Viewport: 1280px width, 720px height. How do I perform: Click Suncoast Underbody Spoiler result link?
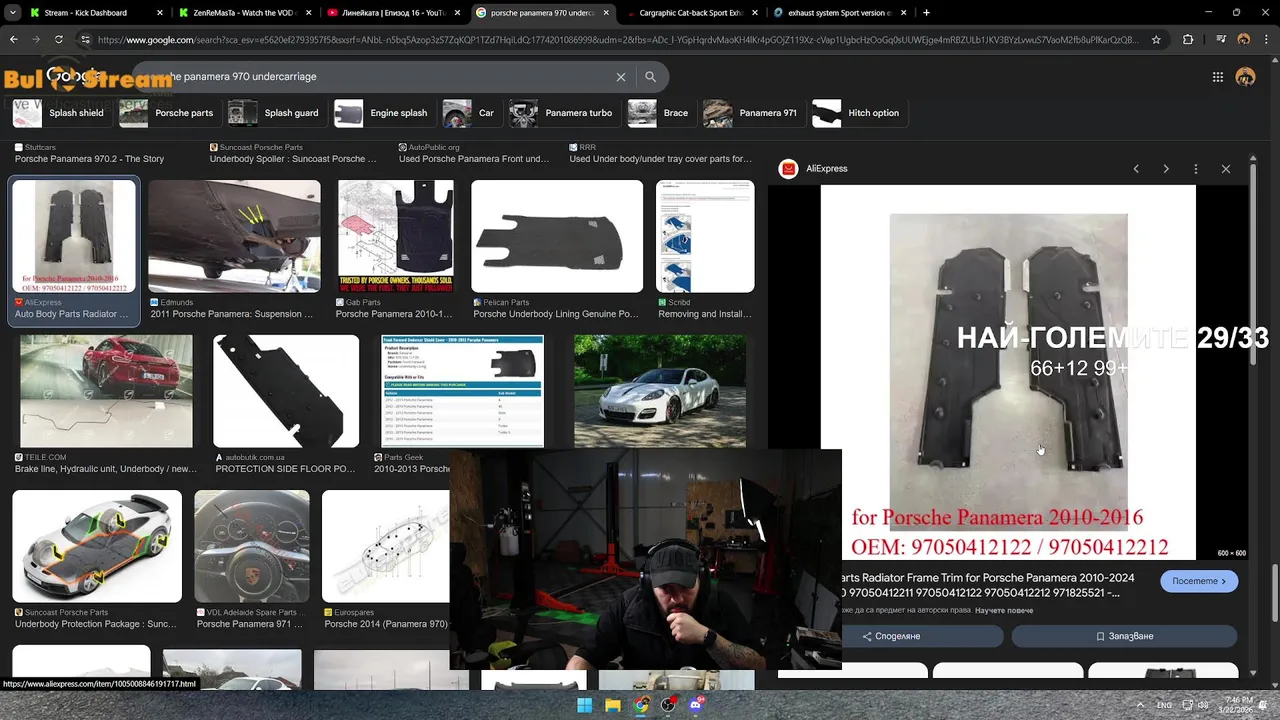pos(293,159)
